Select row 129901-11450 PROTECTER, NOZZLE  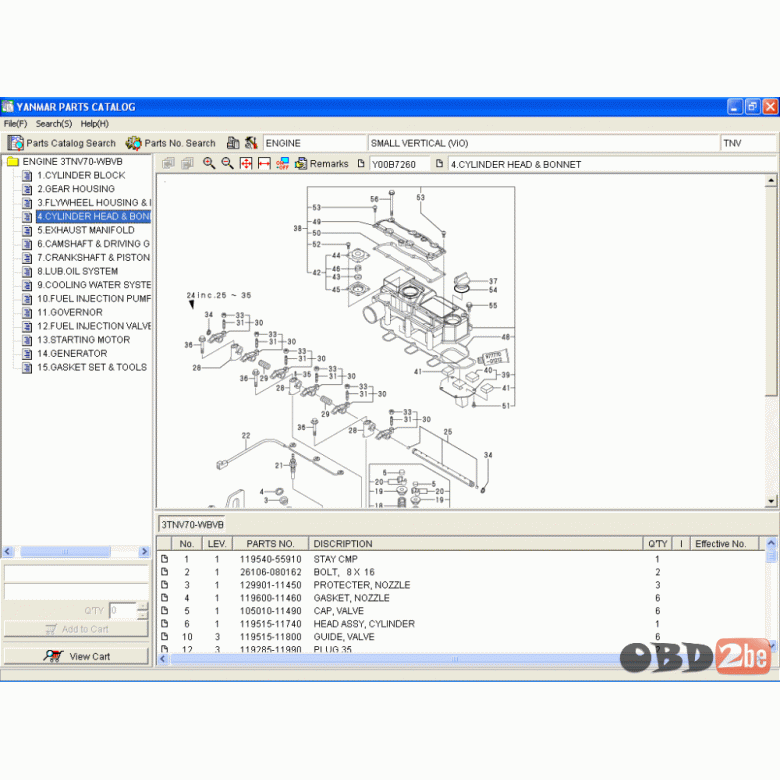[461, 585]
